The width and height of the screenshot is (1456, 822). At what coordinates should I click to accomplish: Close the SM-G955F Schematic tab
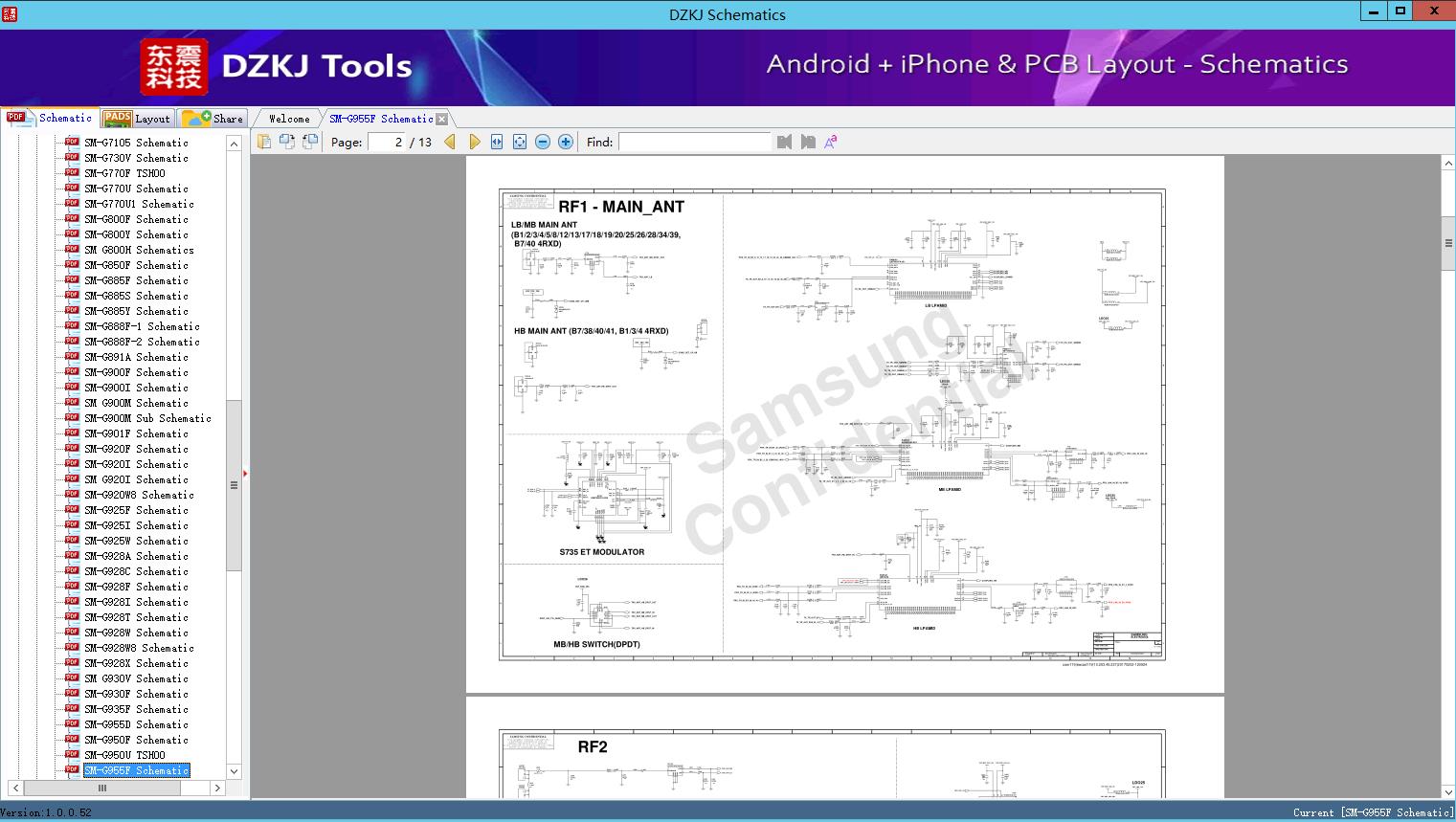[442, 120]
